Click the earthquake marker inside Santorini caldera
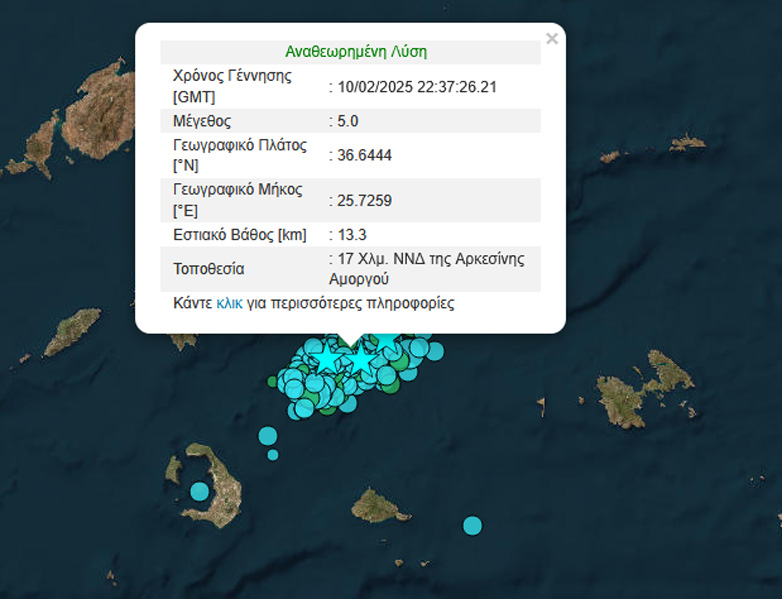Viewport: 782px width, 599px height. tap(200, 491)
